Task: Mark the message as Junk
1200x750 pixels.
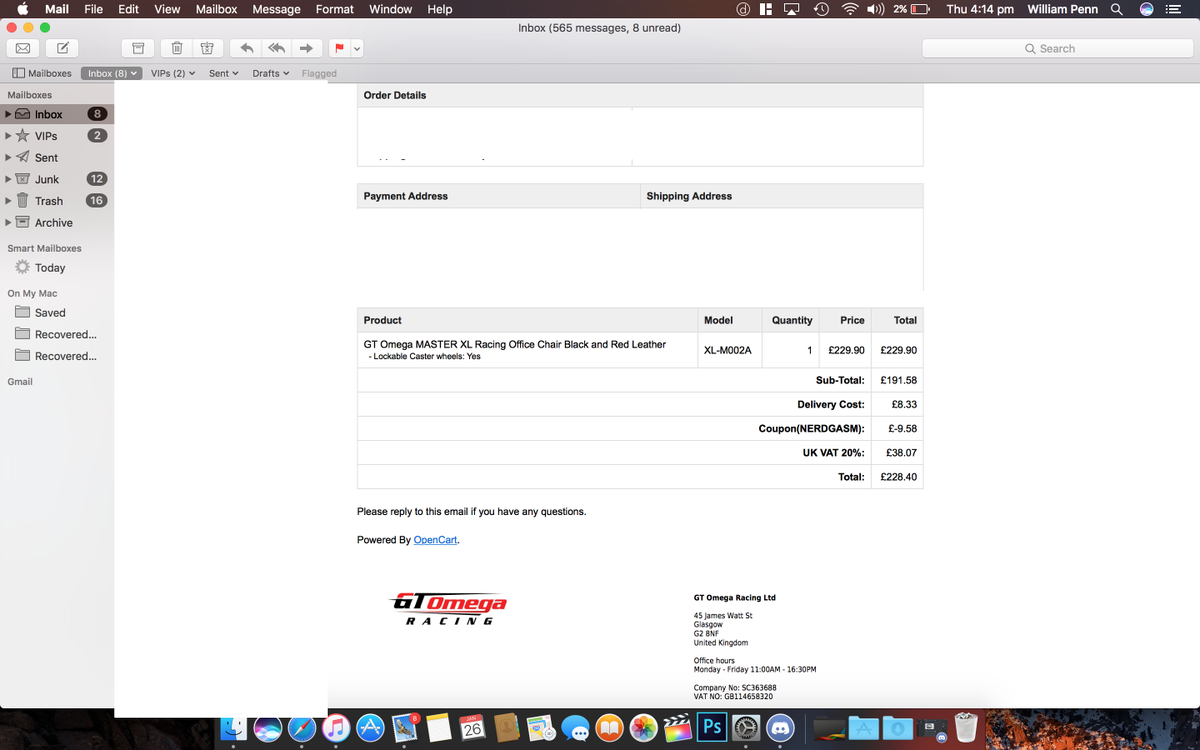Action: click(x=207, y=47)
